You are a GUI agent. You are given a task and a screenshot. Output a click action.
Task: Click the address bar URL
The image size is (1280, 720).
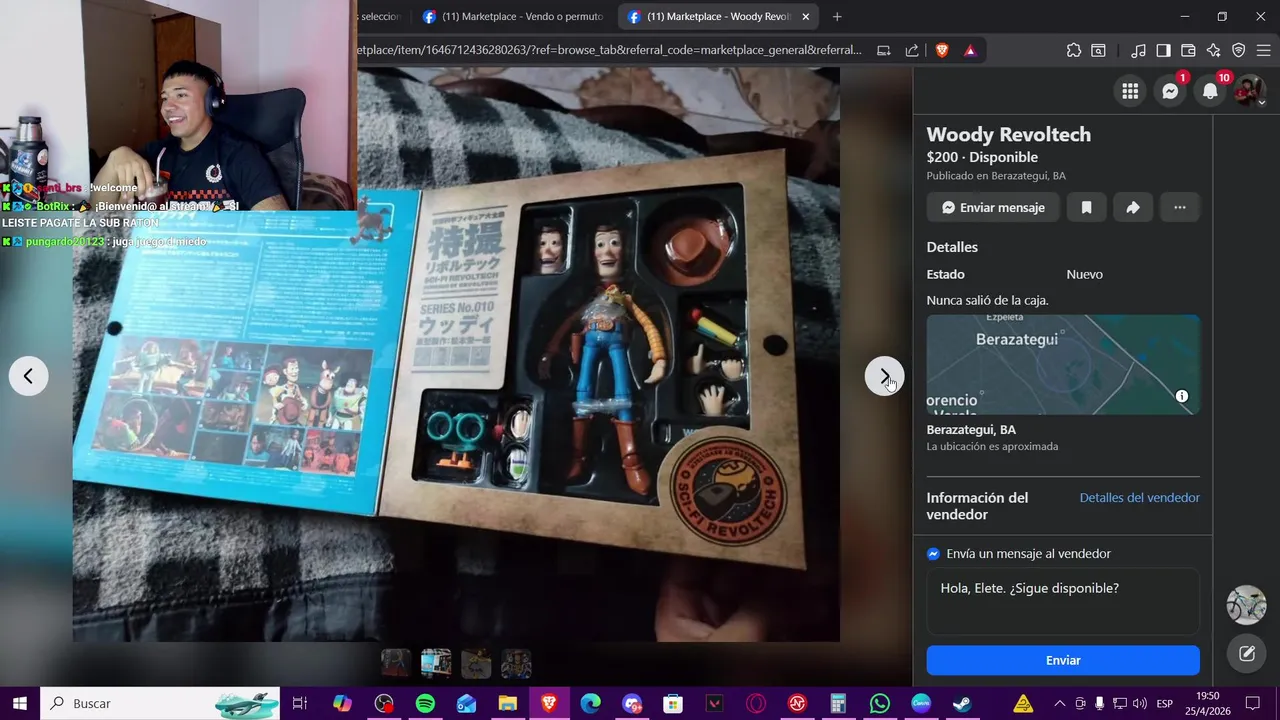610,50
